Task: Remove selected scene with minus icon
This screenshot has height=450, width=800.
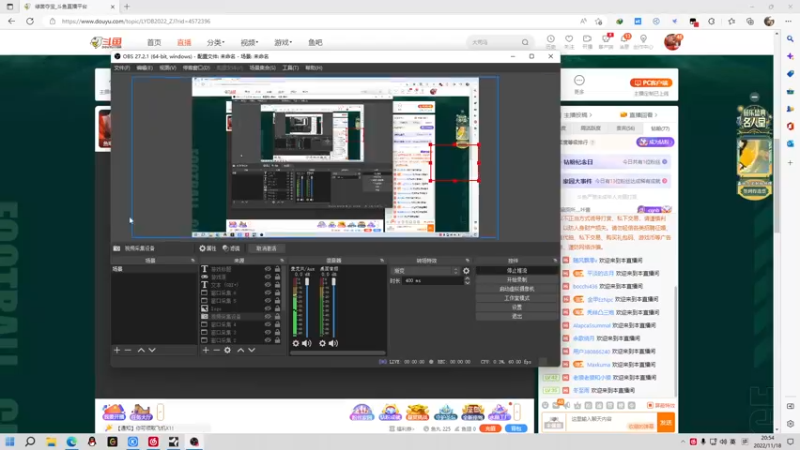Action: 128,350
